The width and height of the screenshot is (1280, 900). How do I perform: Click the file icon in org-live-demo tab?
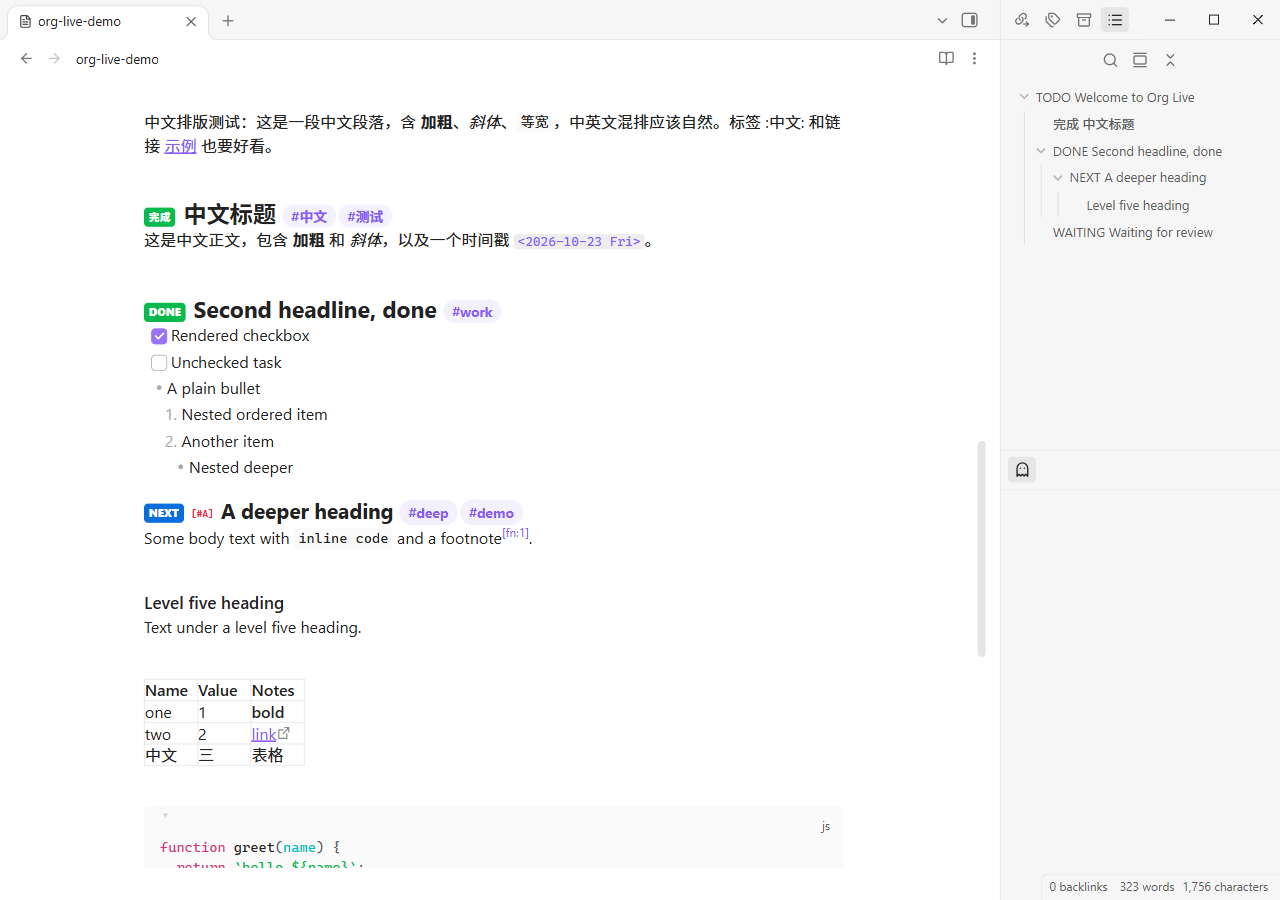tap(26, 21)
